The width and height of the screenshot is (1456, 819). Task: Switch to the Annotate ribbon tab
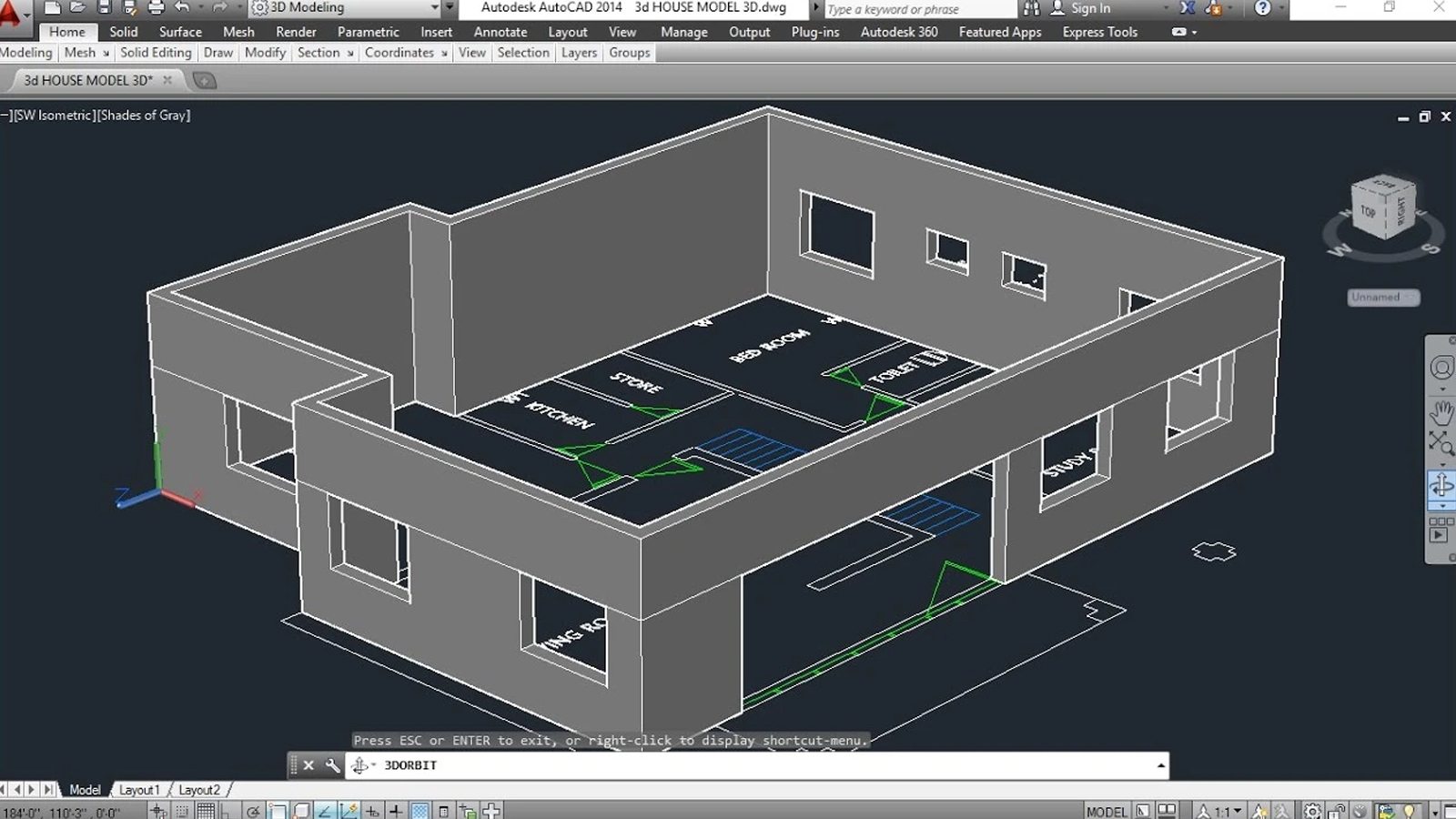click(x=500, y=32)
